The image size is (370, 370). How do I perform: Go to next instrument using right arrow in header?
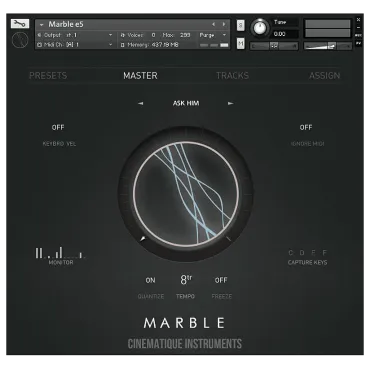(224, 24)
